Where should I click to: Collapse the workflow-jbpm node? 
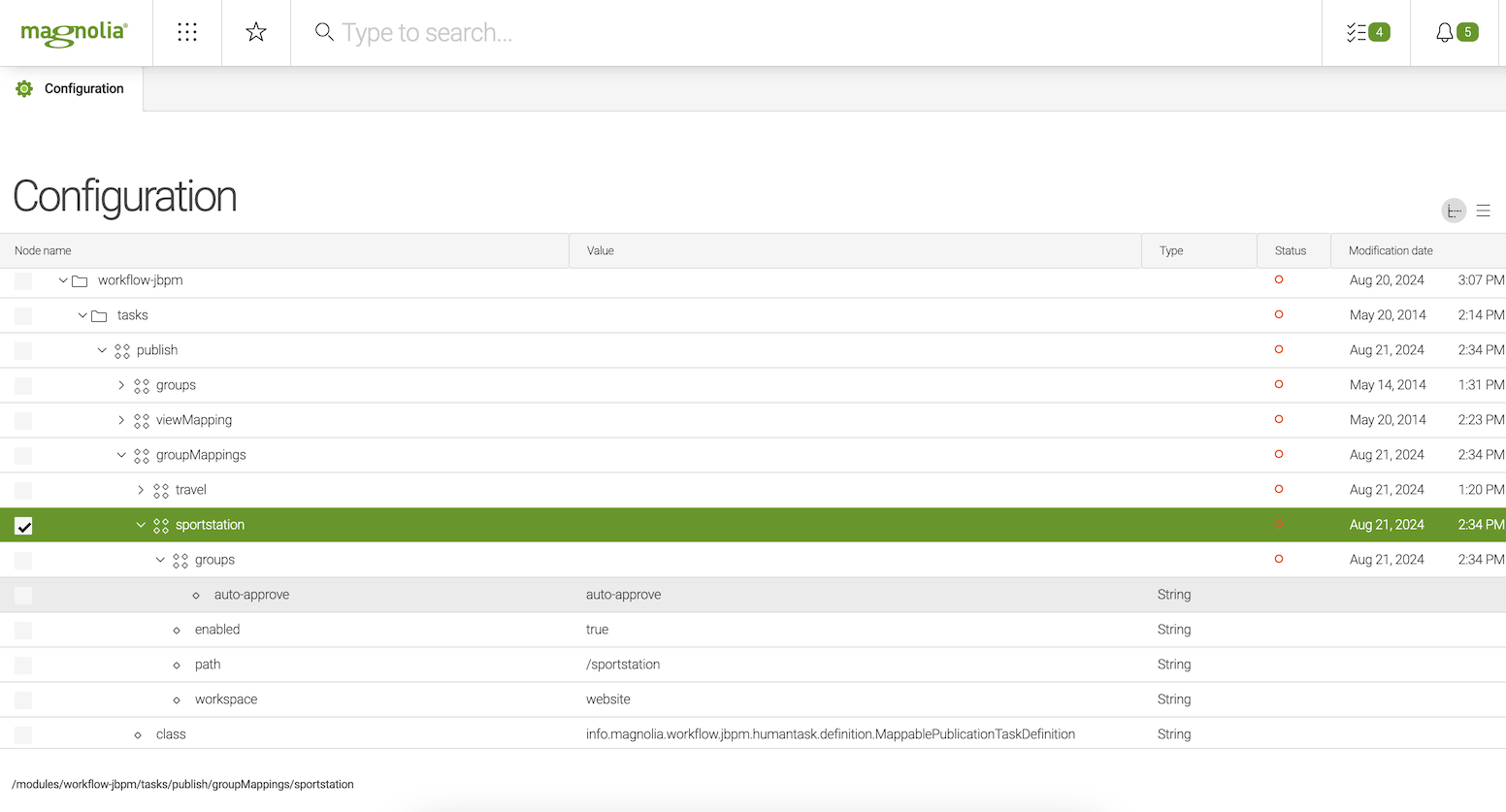(63, 280)
